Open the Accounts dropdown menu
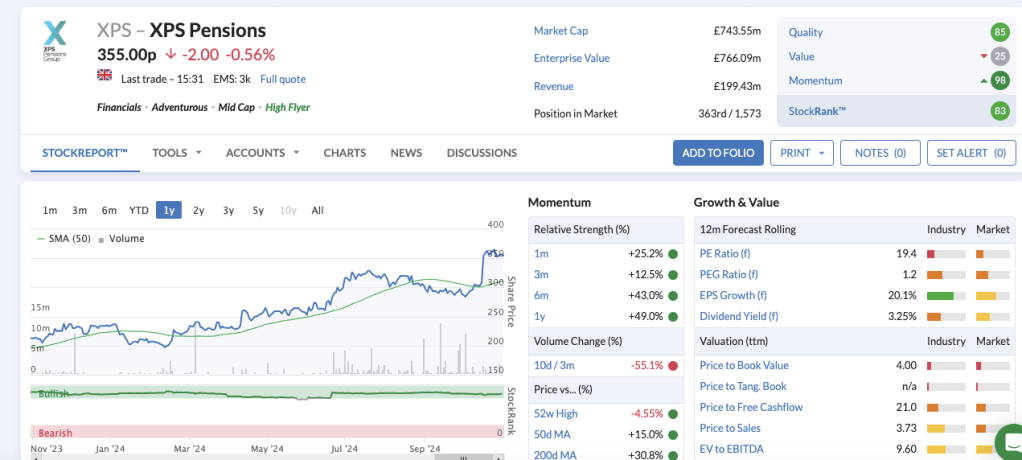The width and height of the screenshot is (1022, 460). click(x=262, y=153)
